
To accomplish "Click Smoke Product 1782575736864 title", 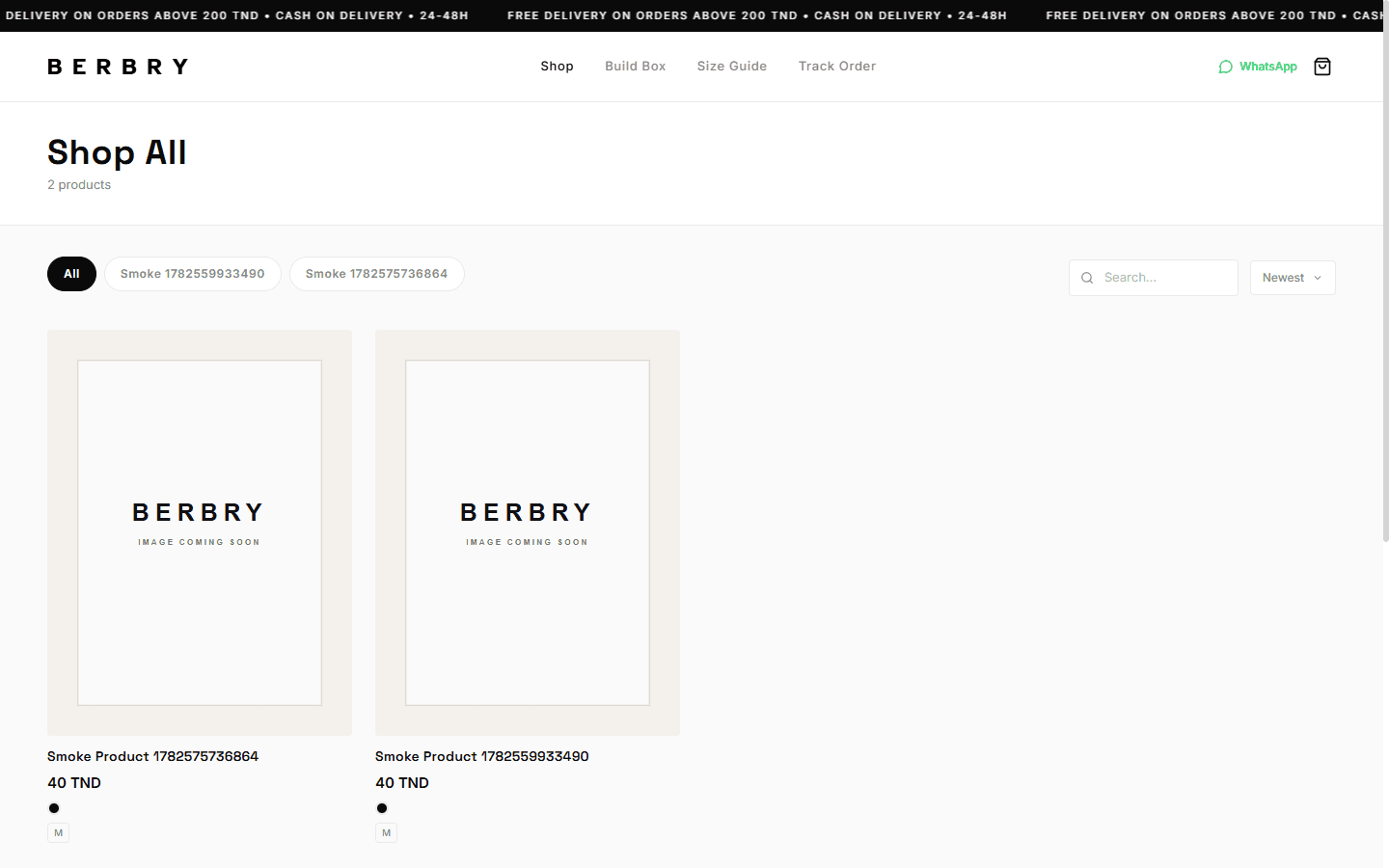I will click(153, 756).
